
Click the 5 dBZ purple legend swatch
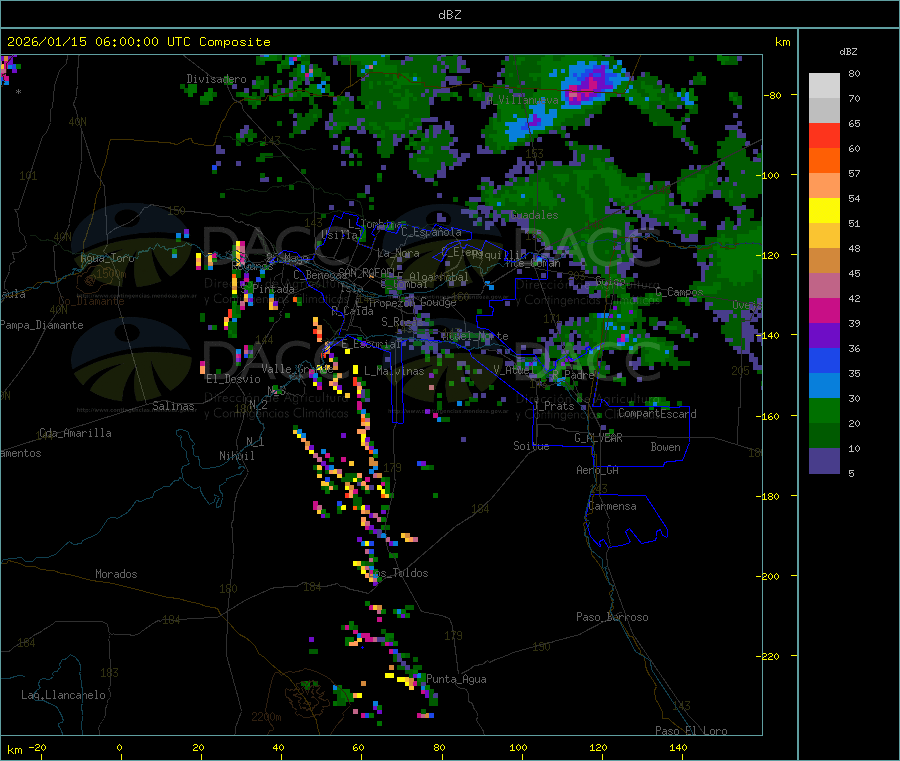[824, 461]
